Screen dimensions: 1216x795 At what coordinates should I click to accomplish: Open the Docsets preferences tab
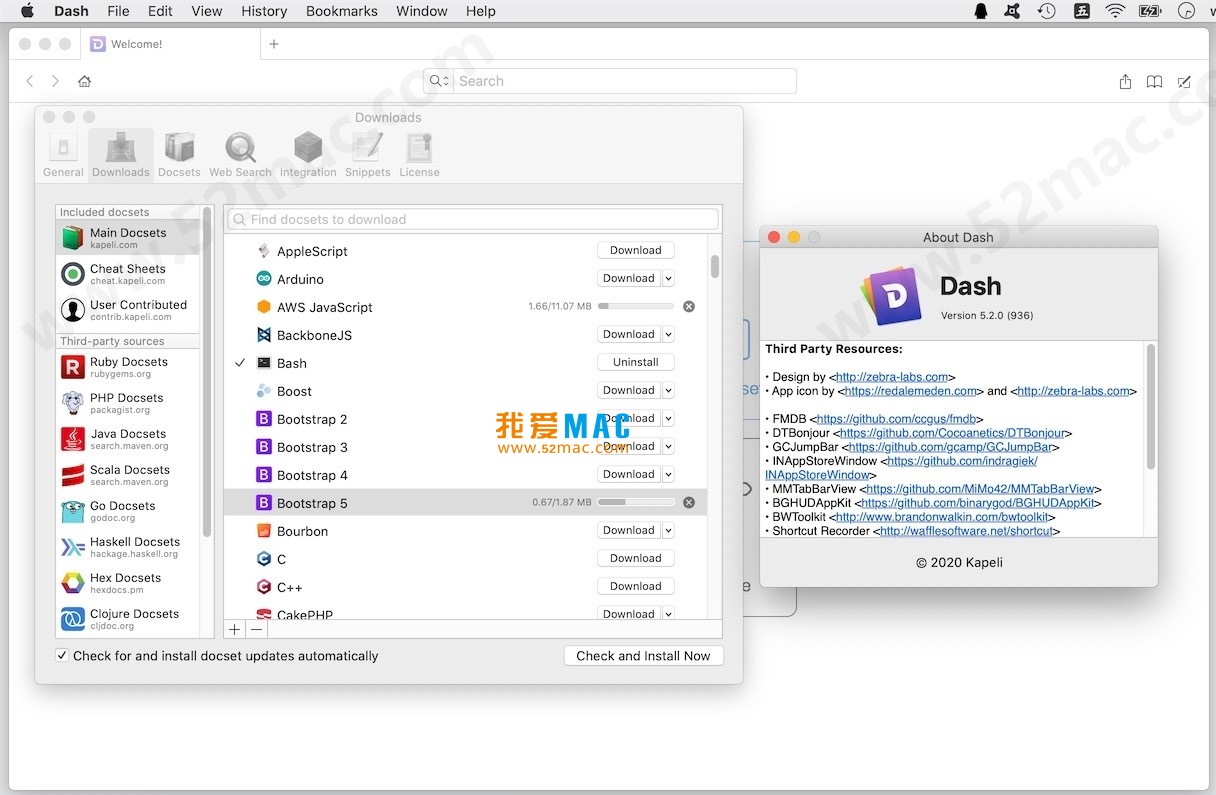click(179, 155)
